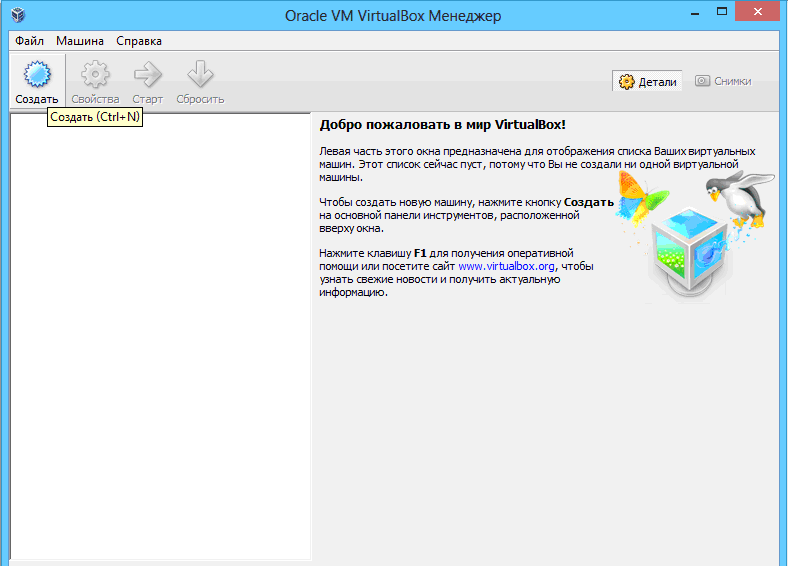
Task: Click the bold 'Создать' word in welcome text
Action: (x=588, y=202)
